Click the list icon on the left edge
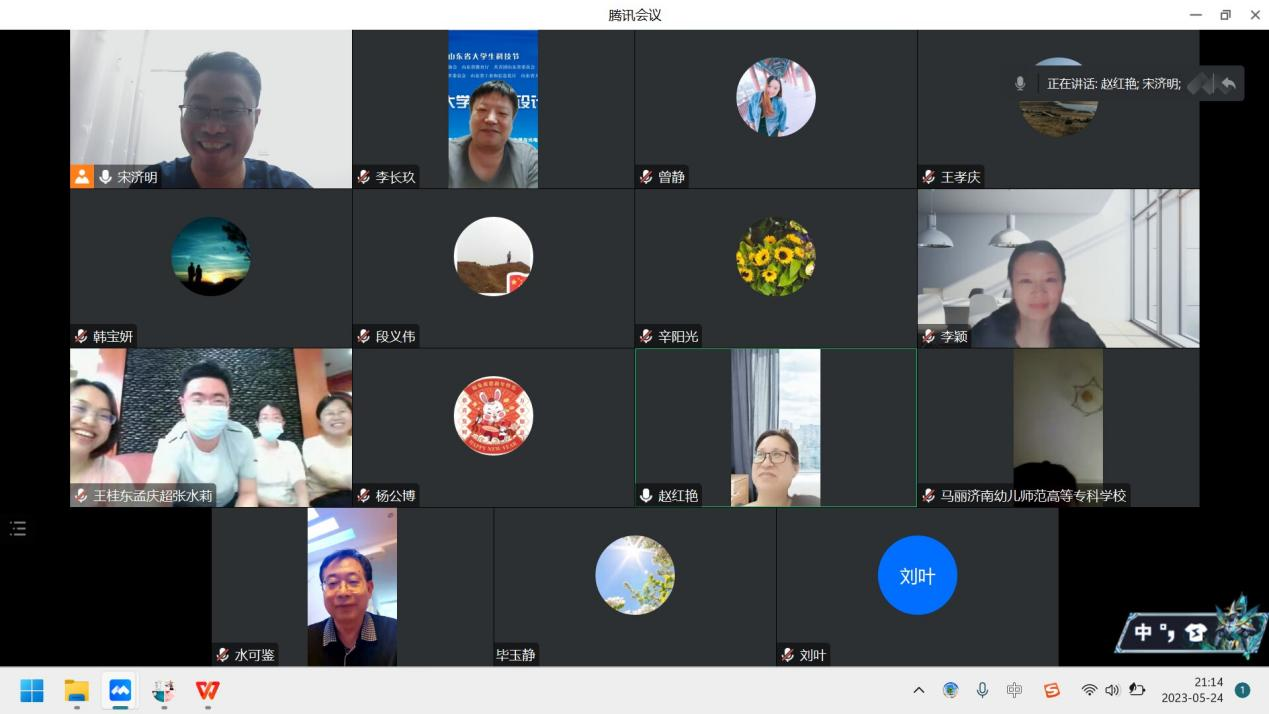 pos(18,528)
